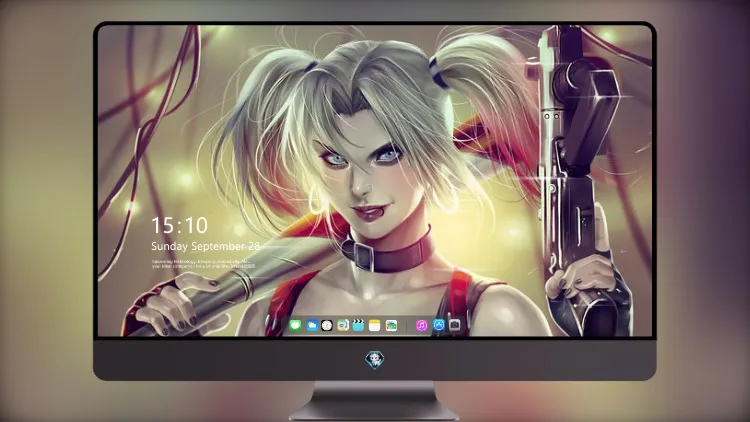
Task: Open the Videos clapperboard app in dock
Action: pos(358,325)
